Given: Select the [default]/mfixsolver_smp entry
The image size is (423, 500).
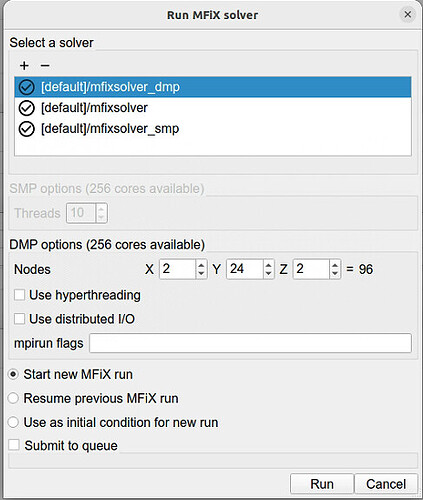Looking at the screenshot, I should pos(213,129).
